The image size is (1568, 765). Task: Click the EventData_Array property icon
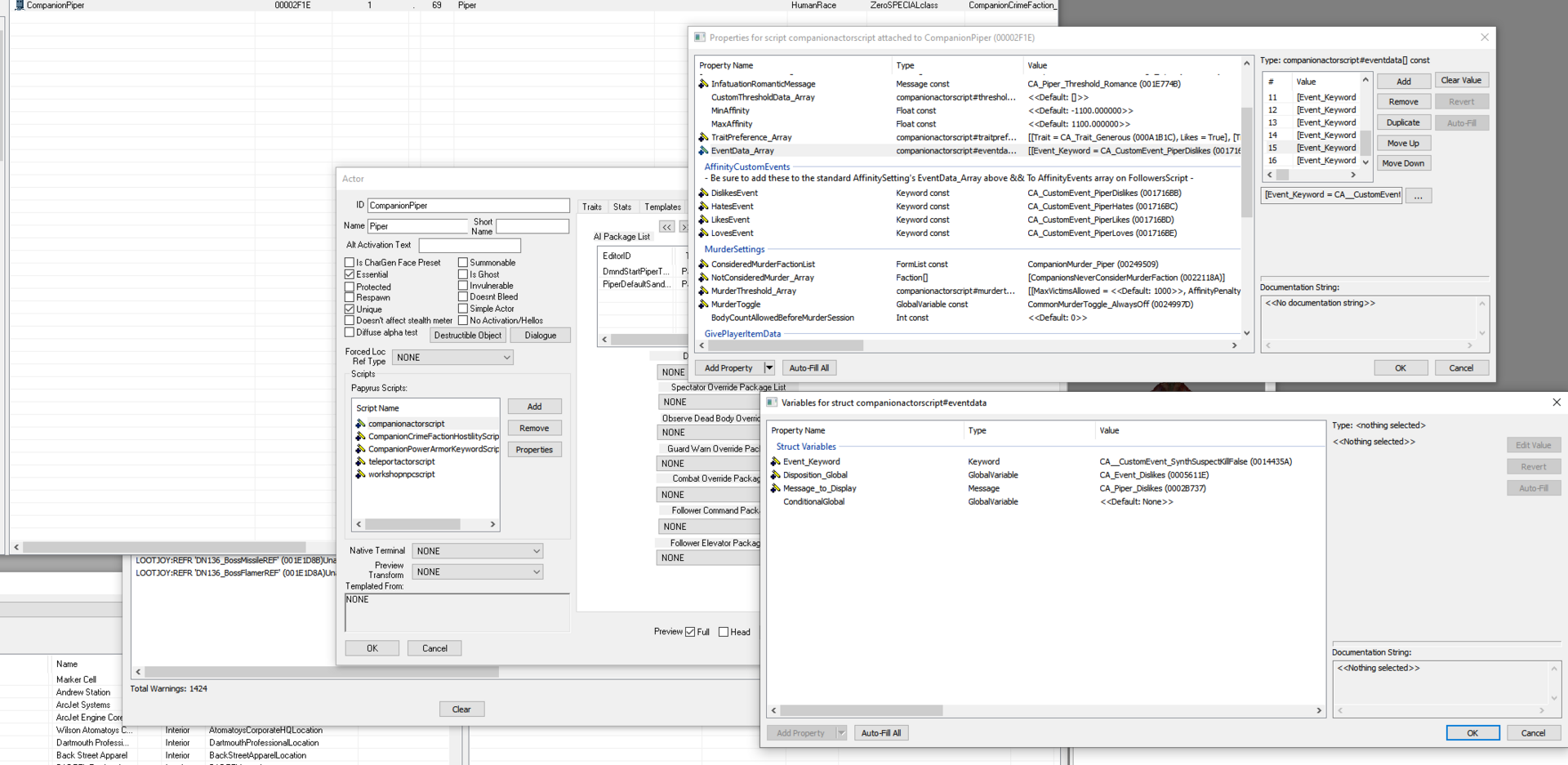703,150
